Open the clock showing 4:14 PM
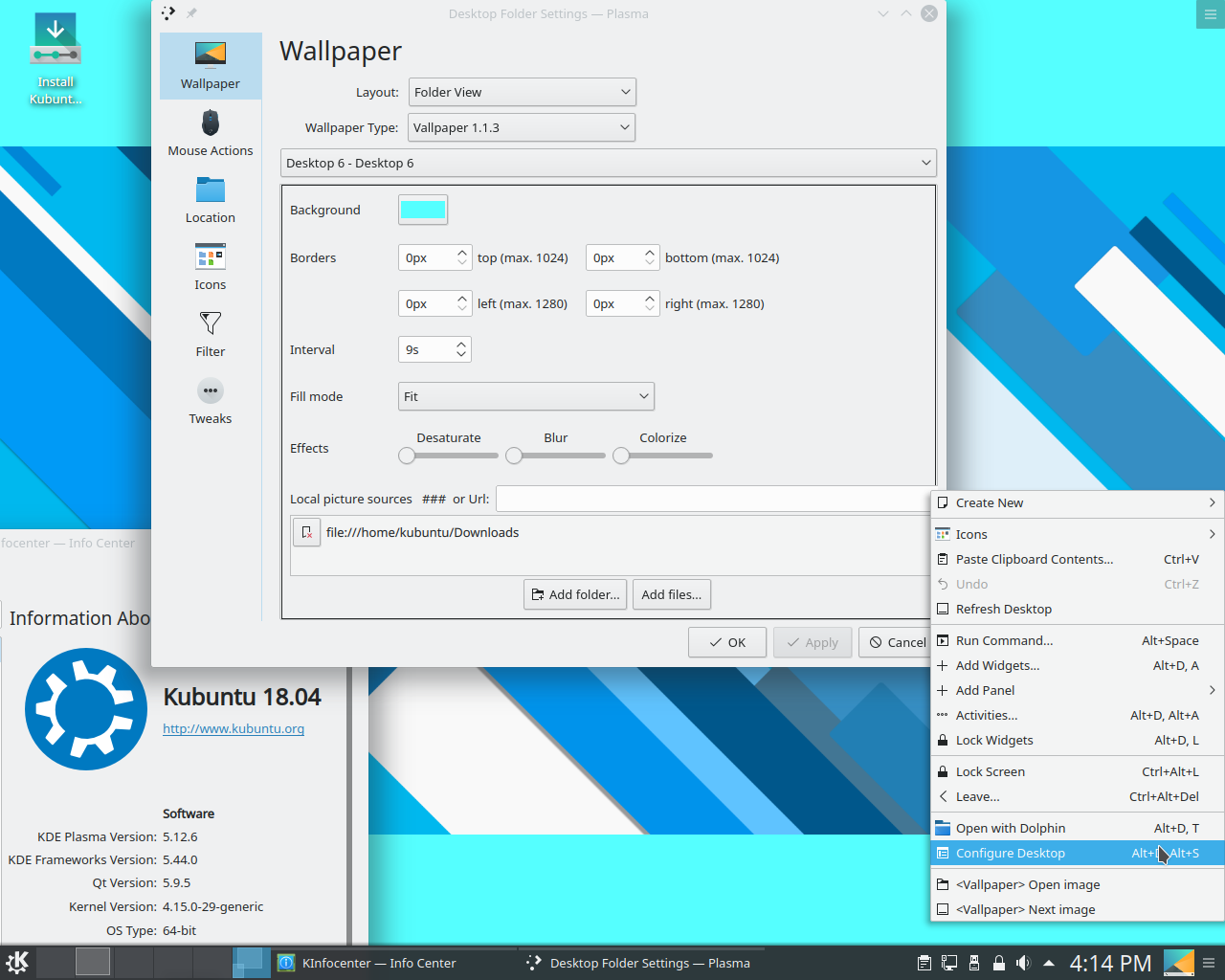Image resolution: width=1225 pixels, height=980 pixels. click(1110, 963)
